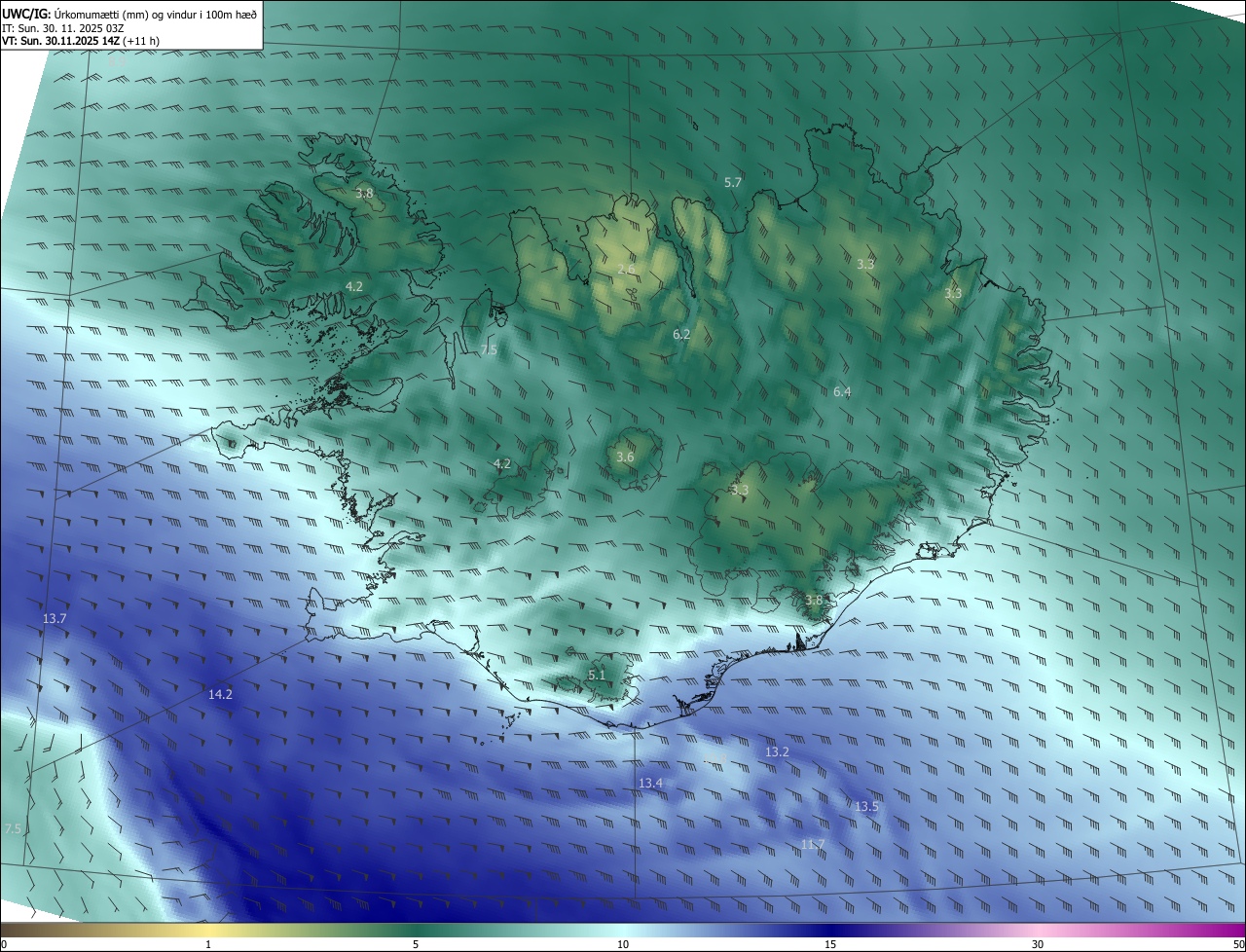Click the 10 tick label on the colour scale

tap(623, 944)
